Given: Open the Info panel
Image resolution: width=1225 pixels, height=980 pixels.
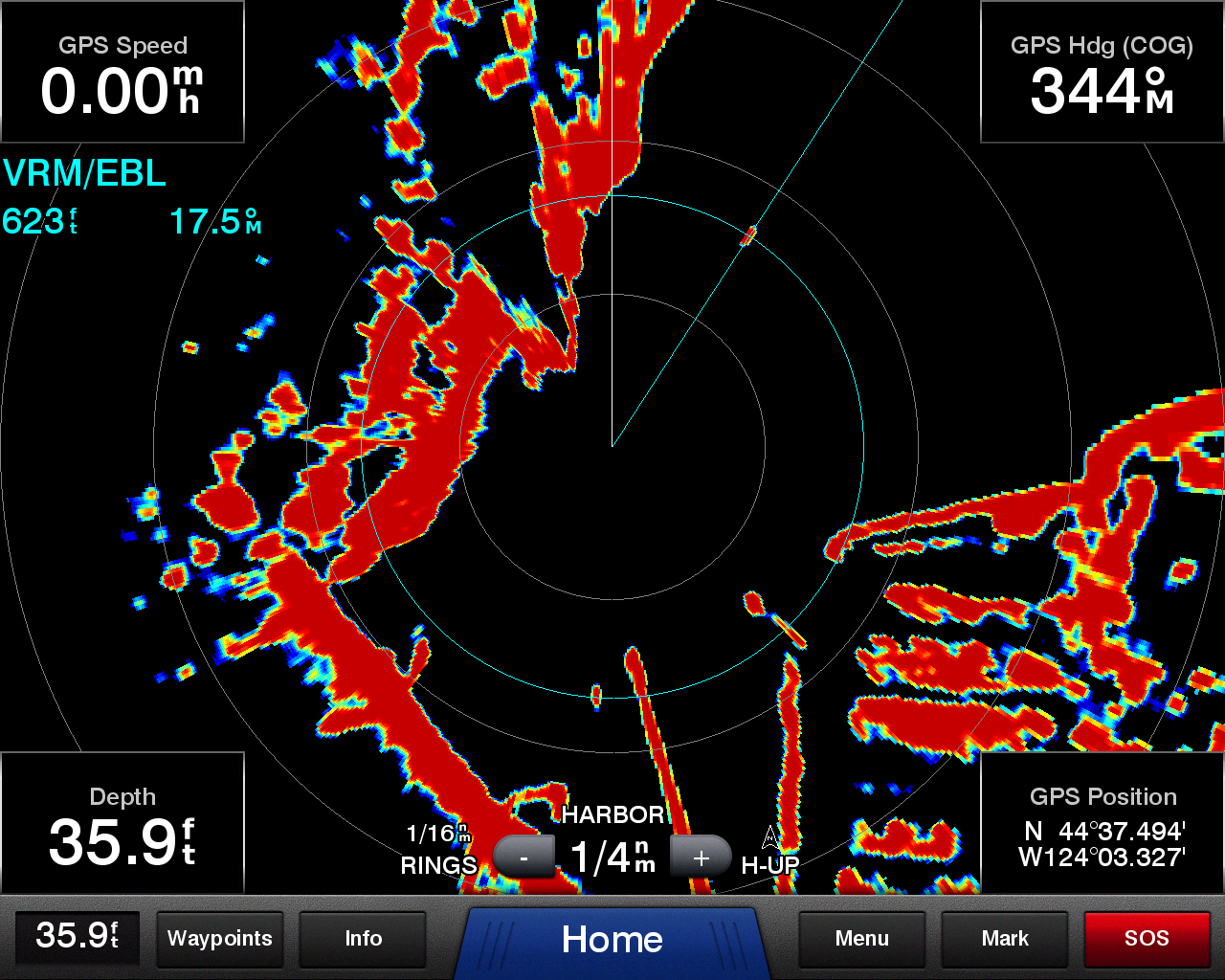Looking at the screenshot, I should pos(363,939).
